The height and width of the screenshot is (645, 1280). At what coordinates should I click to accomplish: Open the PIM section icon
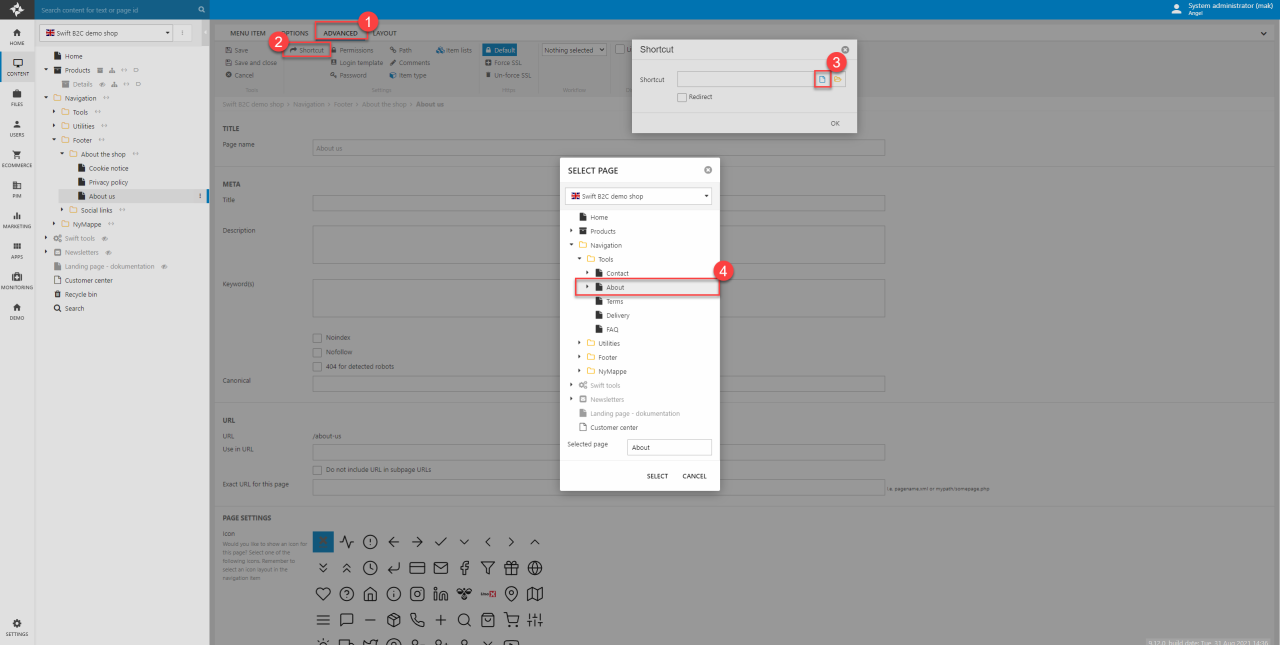[17, 188]
